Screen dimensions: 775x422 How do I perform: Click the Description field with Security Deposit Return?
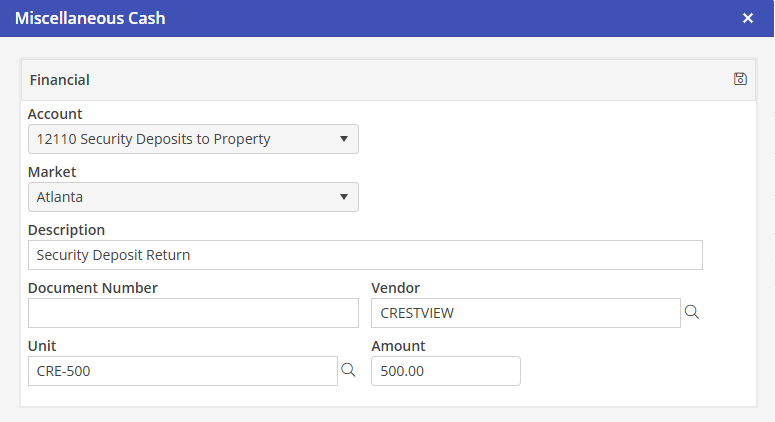pos(365,255)
